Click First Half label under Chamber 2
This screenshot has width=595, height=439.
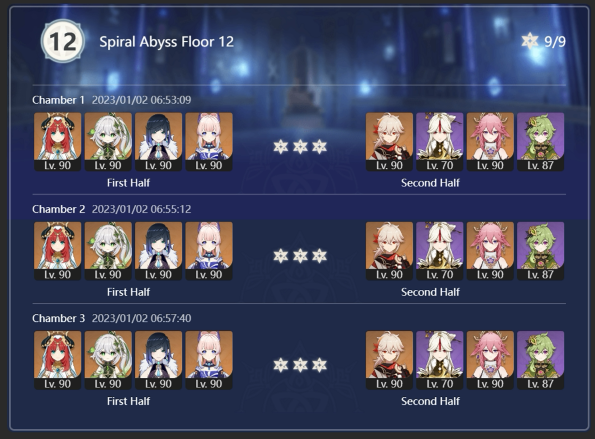128,292
